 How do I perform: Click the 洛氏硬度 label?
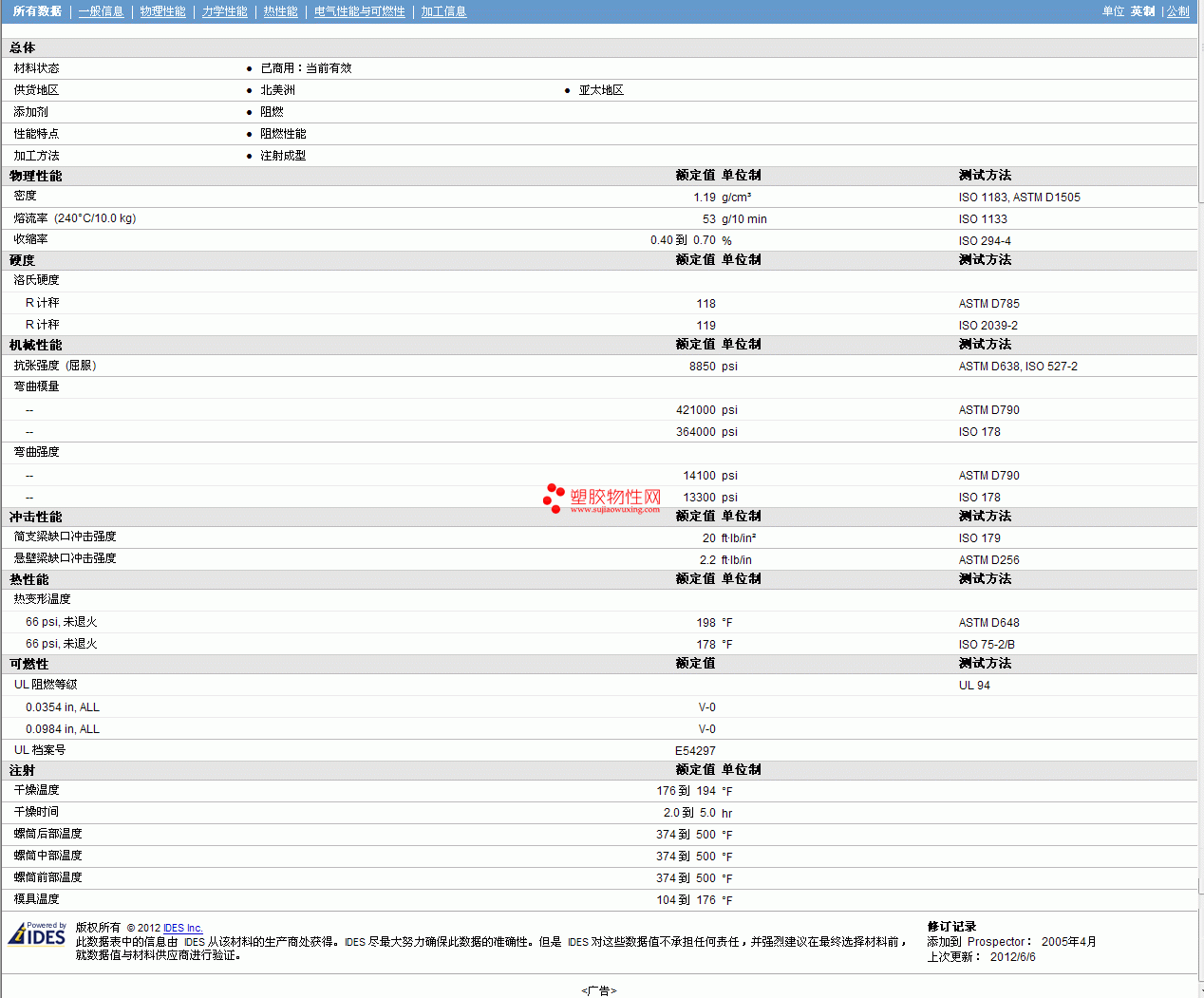coord(37,280)
